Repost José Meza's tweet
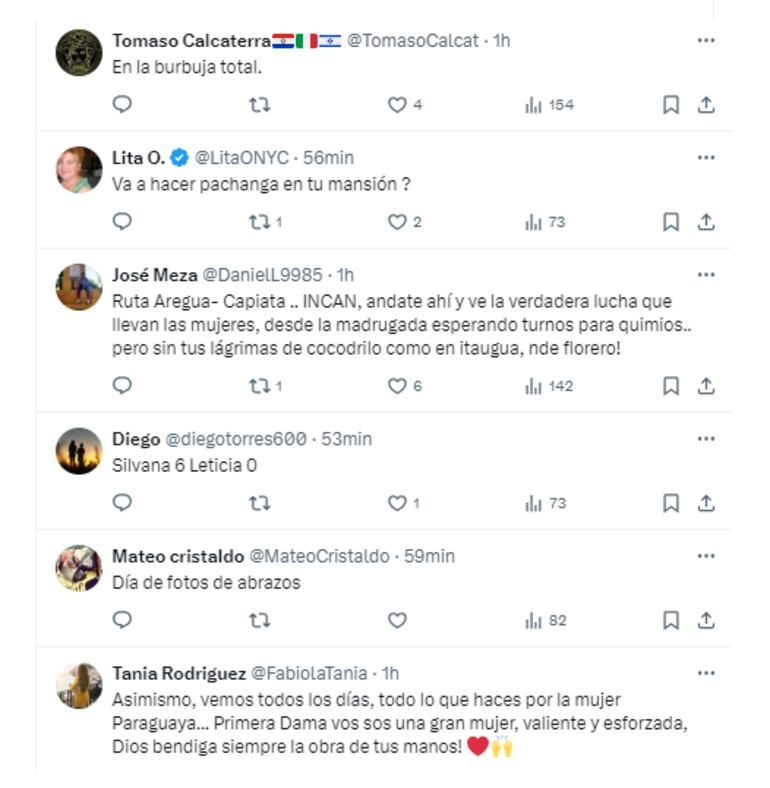770x788 pixels. (260, 386)
